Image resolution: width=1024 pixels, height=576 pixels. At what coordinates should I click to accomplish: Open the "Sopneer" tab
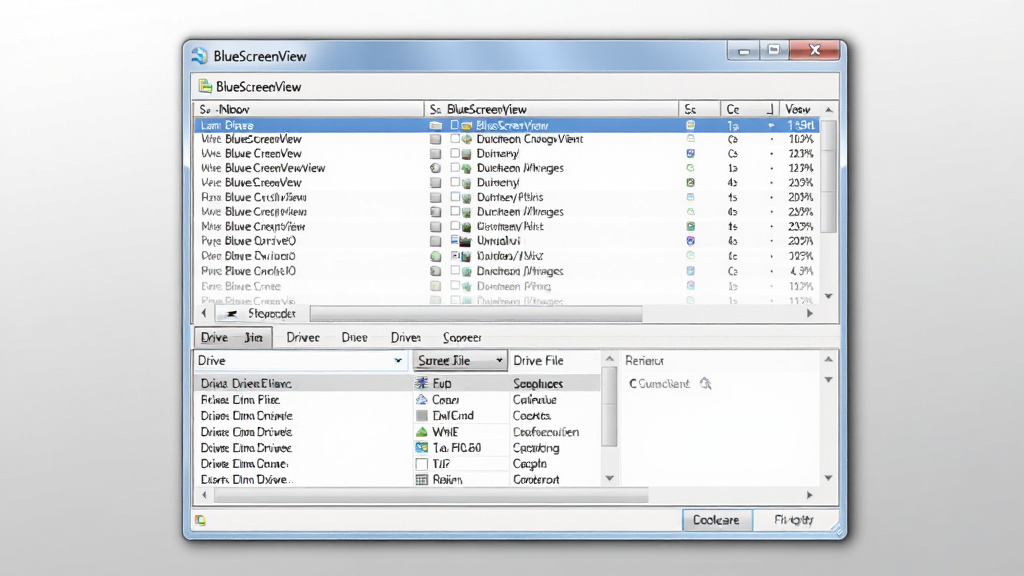(462, 338)
